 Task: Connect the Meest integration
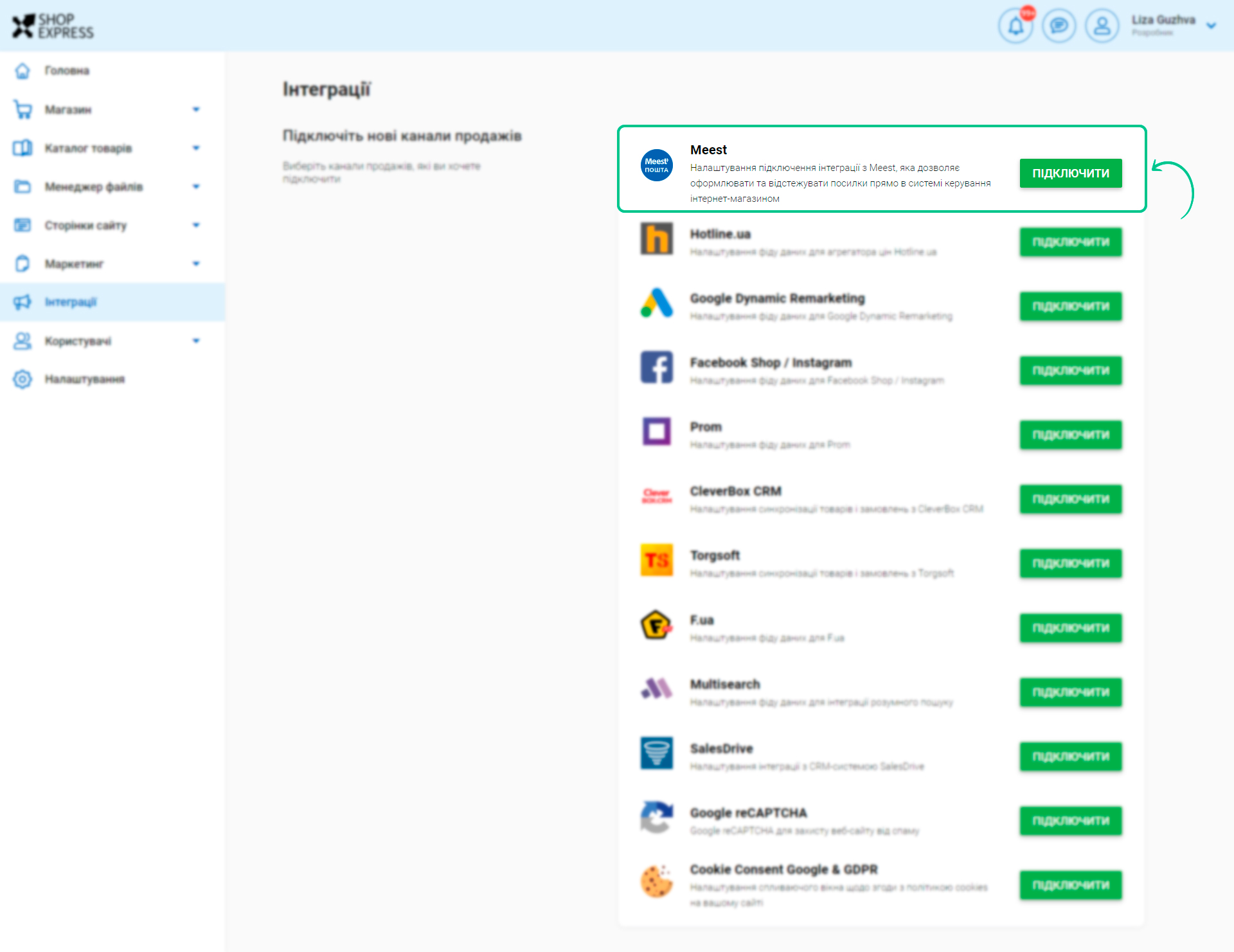(x=1071, y=174)
